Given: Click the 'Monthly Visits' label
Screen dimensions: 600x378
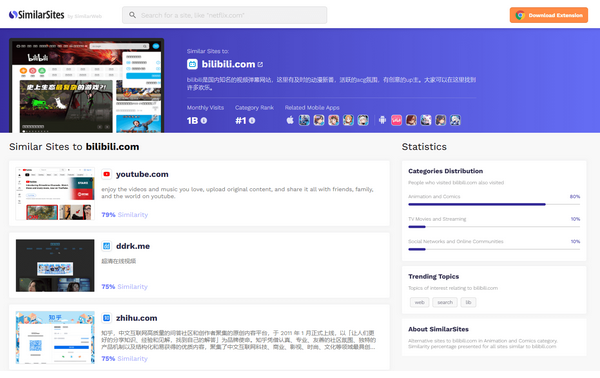Looking at the screenshot, I should click(x=205, y=108).
